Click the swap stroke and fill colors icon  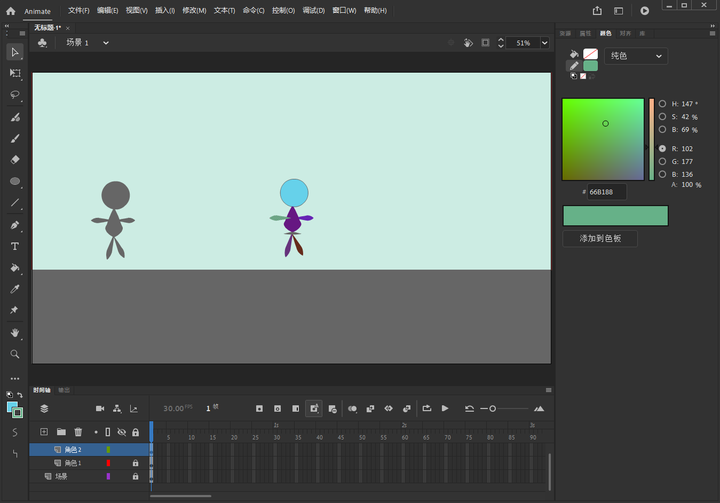(20, 395)
